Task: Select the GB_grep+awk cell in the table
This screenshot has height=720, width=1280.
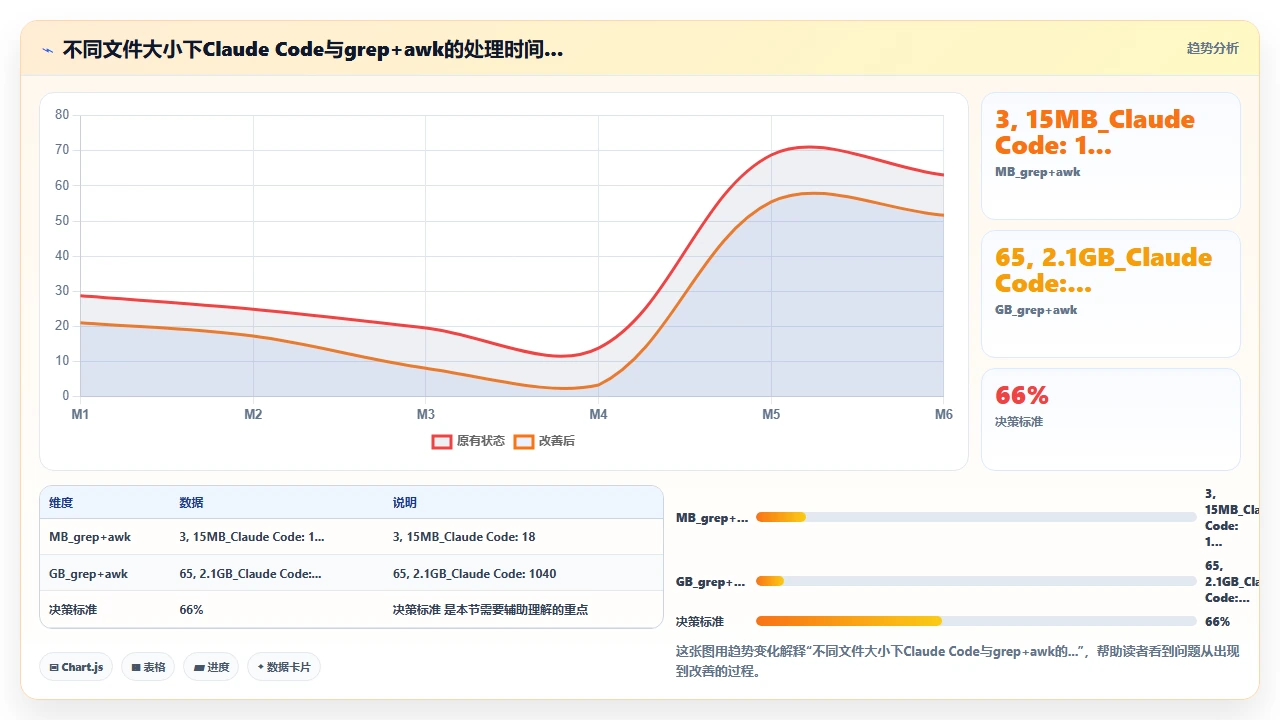Action: click(x=89, y=574)
